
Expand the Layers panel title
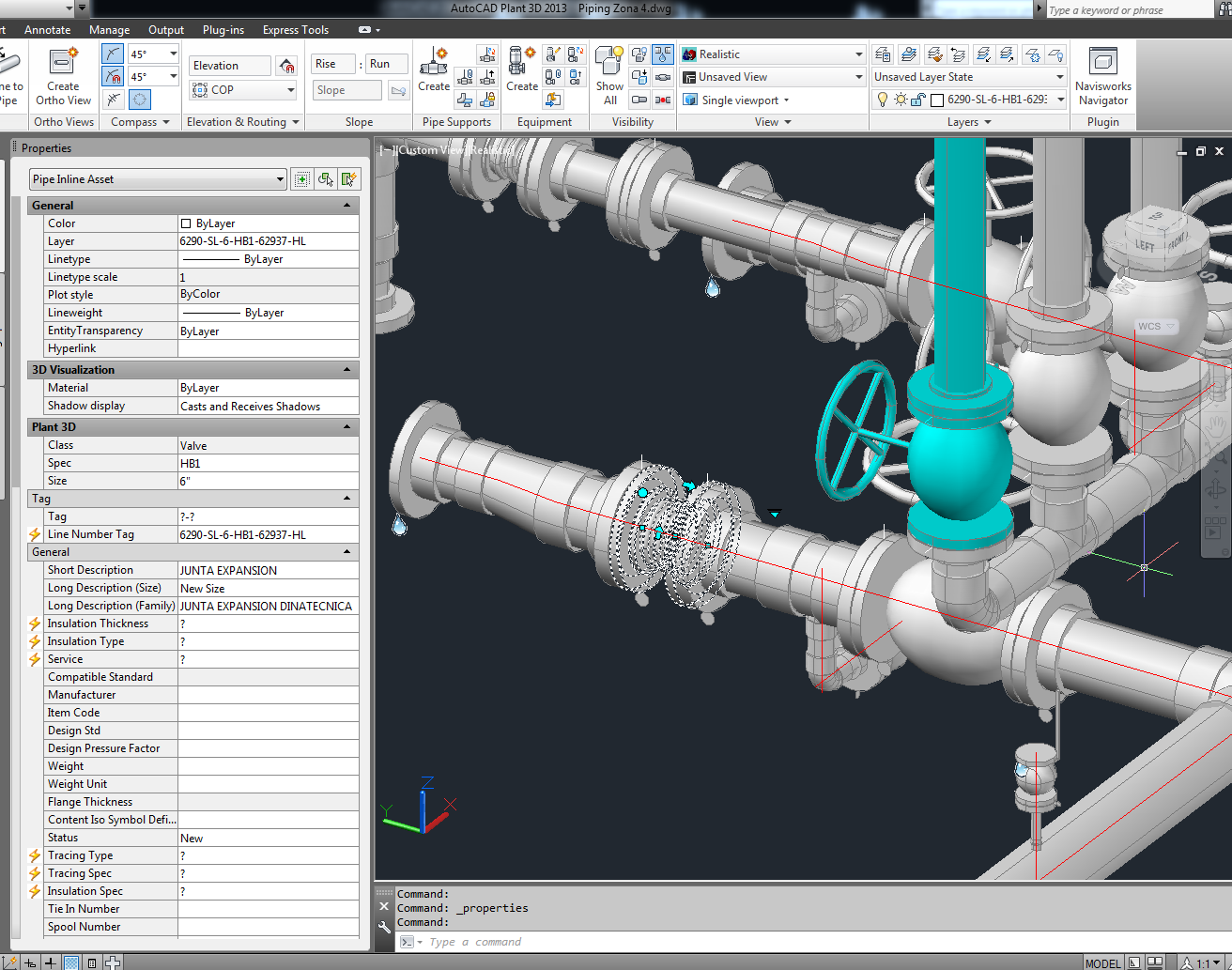coord(969,122)
